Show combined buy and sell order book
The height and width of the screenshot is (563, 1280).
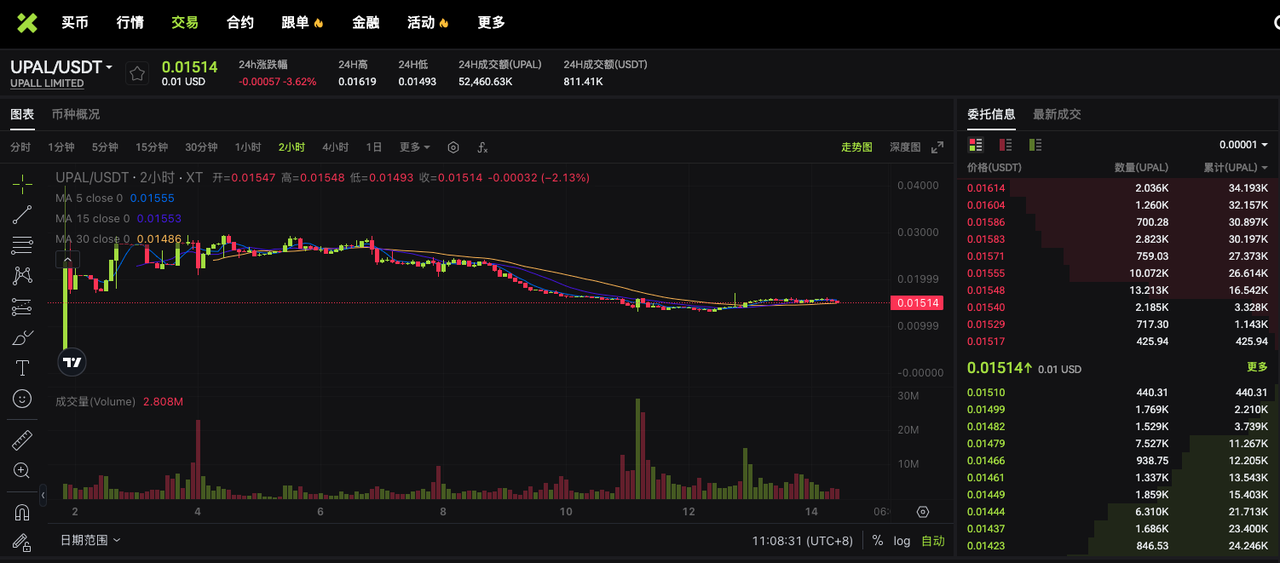coord(975,144)
